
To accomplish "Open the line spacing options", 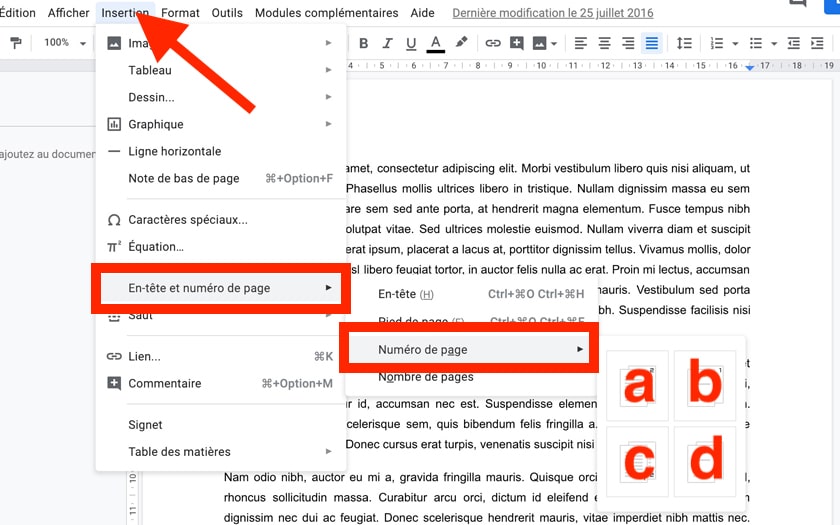I will tap(684, 43).
